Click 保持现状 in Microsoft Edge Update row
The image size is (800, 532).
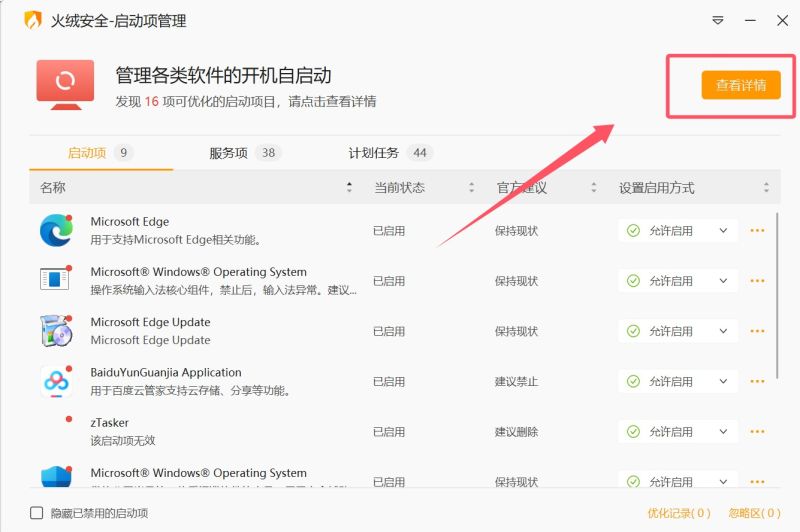click(x=516, y=331)
